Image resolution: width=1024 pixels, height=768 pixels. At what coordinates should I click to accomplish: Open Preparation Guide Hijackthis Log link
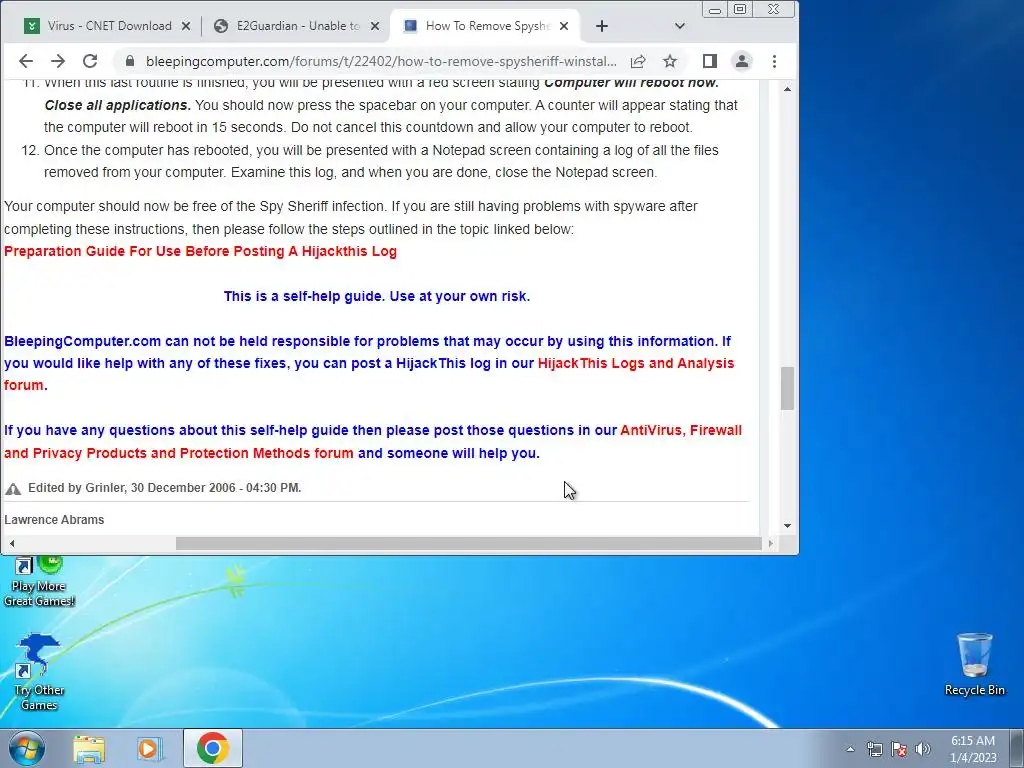[200, 251]
